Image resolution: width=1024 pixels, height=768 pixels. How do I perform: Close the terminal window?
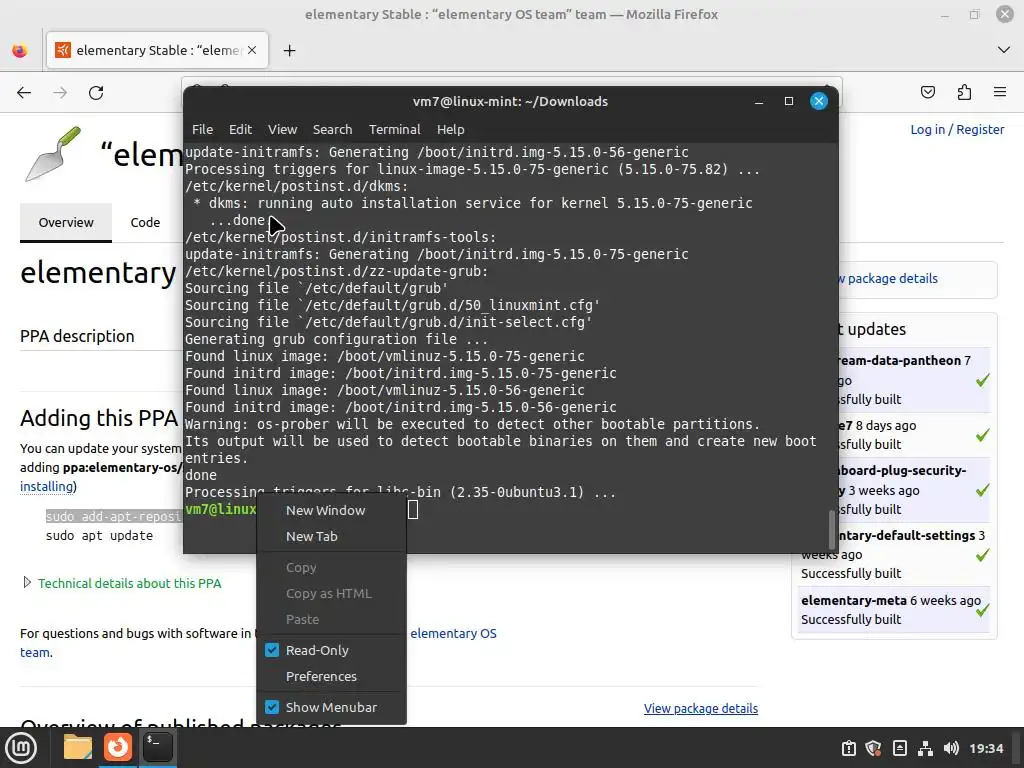tap(818, 101)
